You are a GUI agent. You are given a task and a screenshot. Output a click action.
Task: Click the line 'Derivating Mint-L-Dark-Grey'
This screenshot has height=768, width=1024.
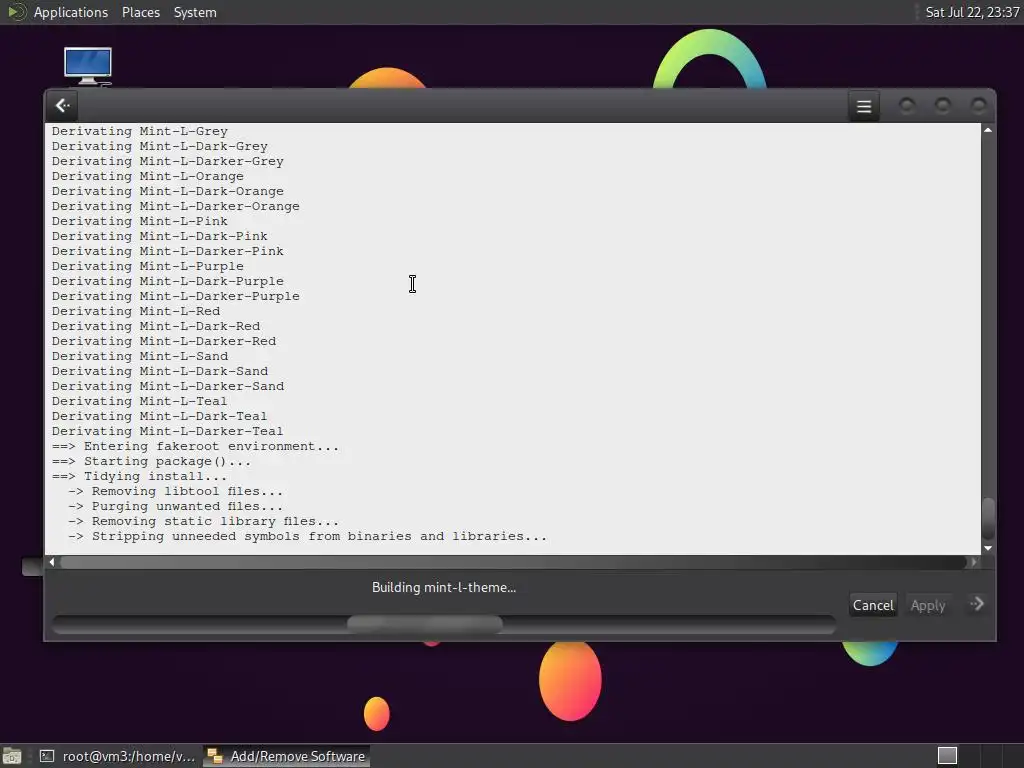click(x=160, y=146)
